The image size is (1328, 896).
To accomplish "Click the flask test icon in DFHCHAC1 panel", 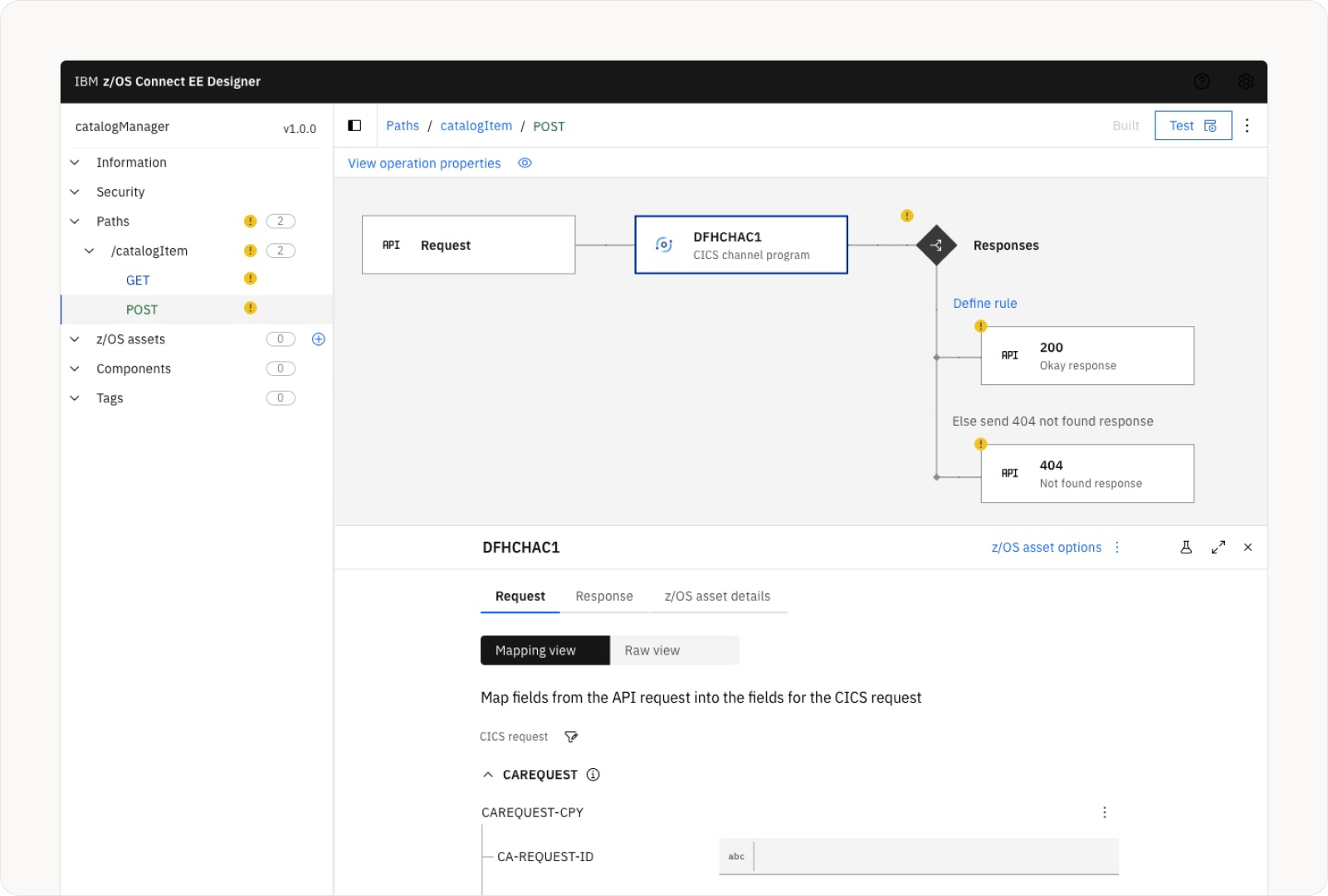I will (x=1186, y=548).
